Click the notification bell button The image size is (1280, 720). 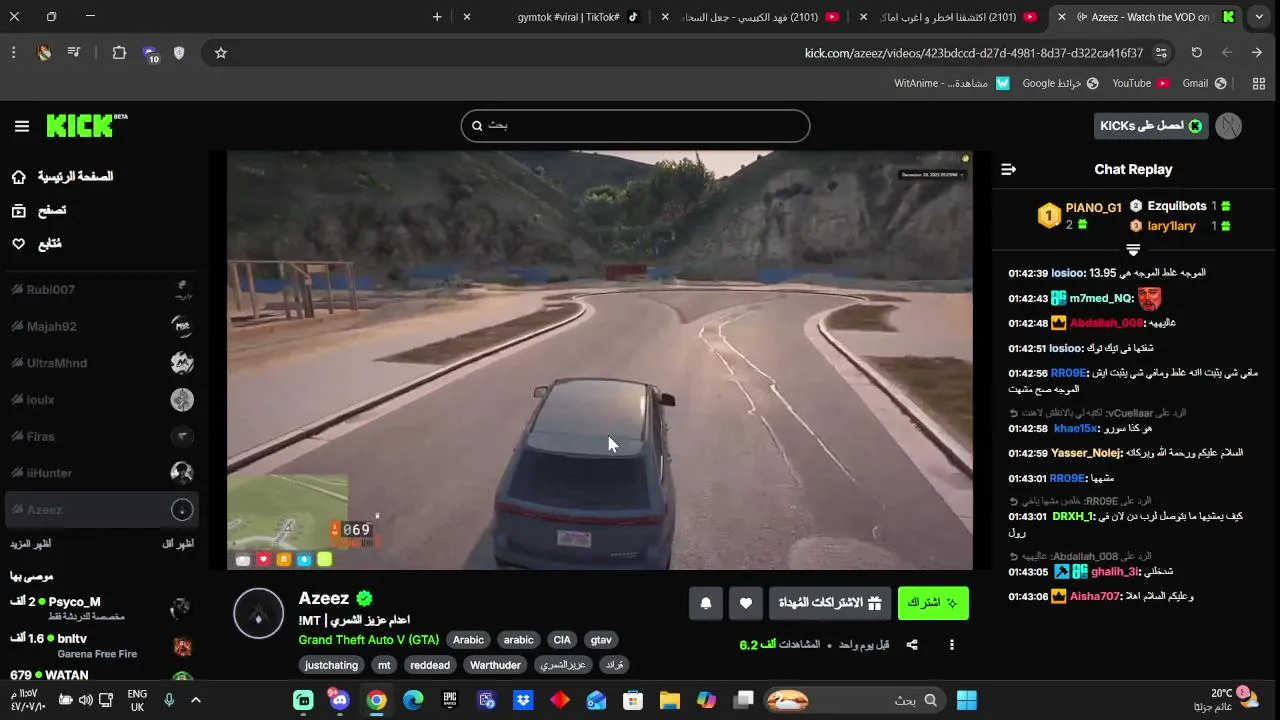point(706,603)
